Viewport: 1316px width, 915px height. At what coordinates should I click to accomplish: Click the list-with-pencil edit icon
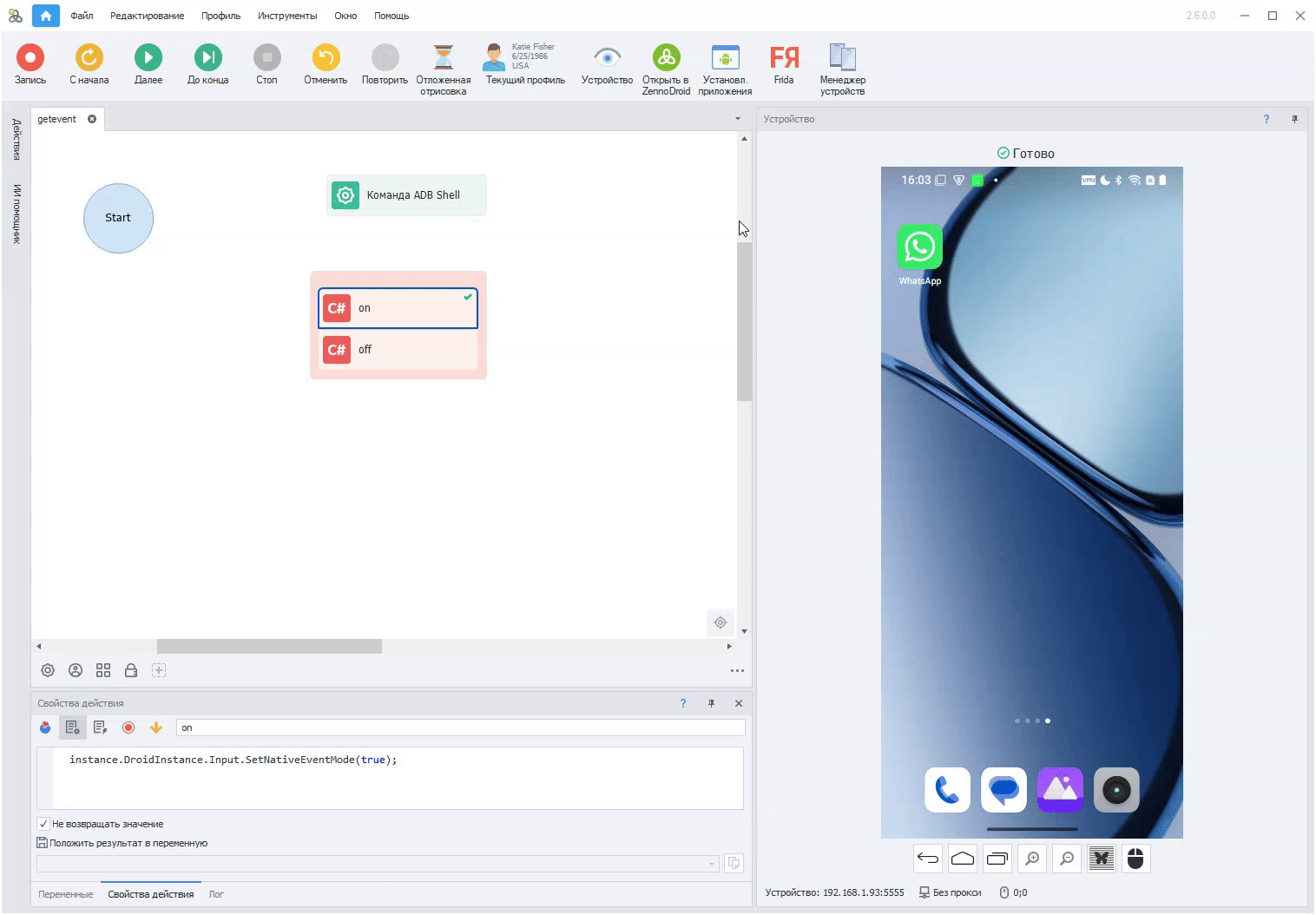[101, 727]
